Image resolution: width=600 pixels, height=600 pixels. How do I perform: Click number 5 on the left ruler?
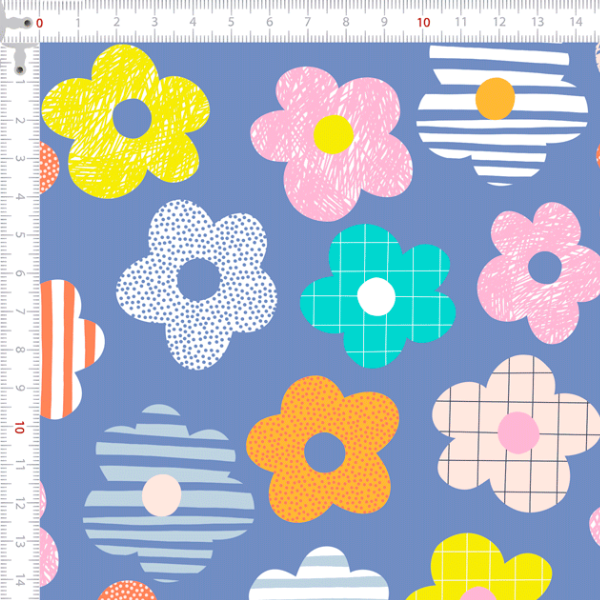click(x=20, y=235)
